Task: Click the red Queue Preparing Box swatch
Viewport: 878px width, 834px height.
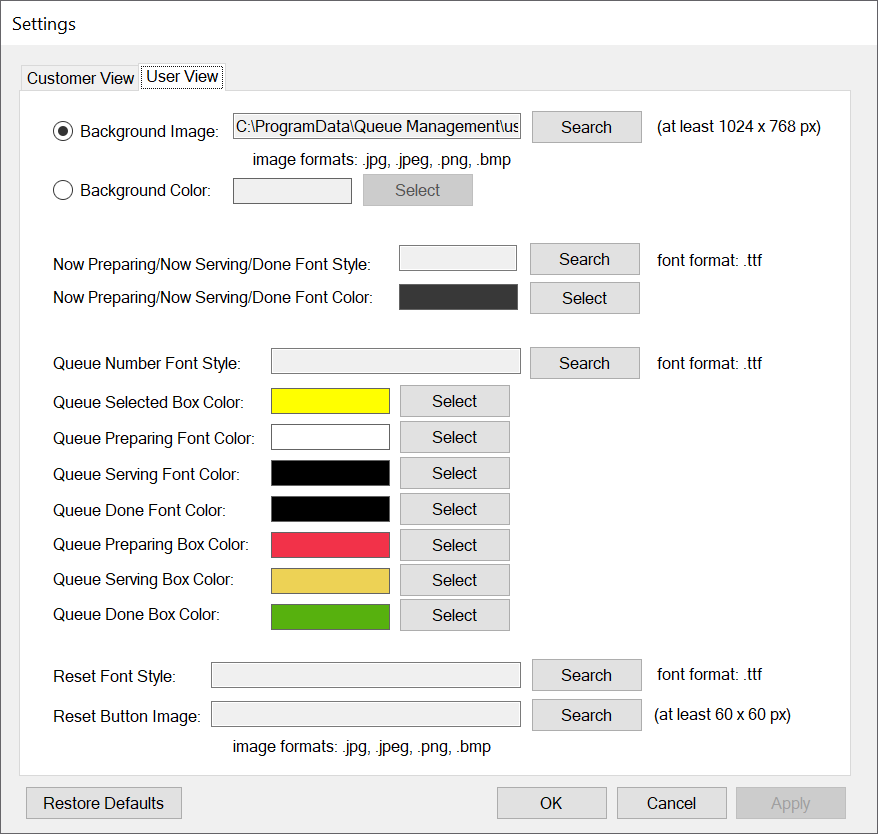Action: [x=330, y=545]
